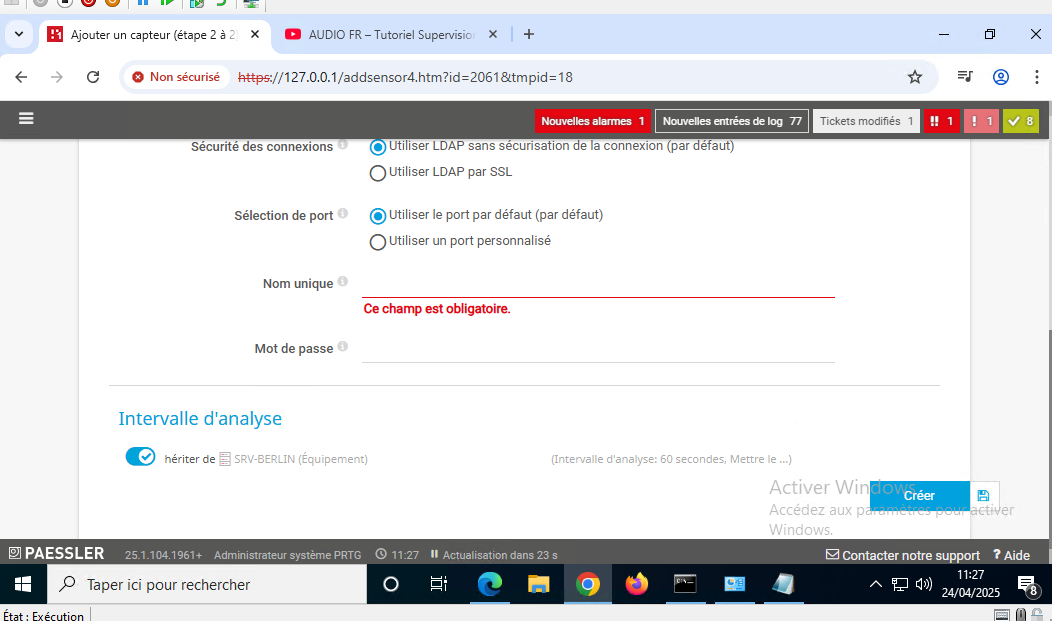1052x621 pixels.
Task: Open a new browser tab
Action: coord(529,34)
